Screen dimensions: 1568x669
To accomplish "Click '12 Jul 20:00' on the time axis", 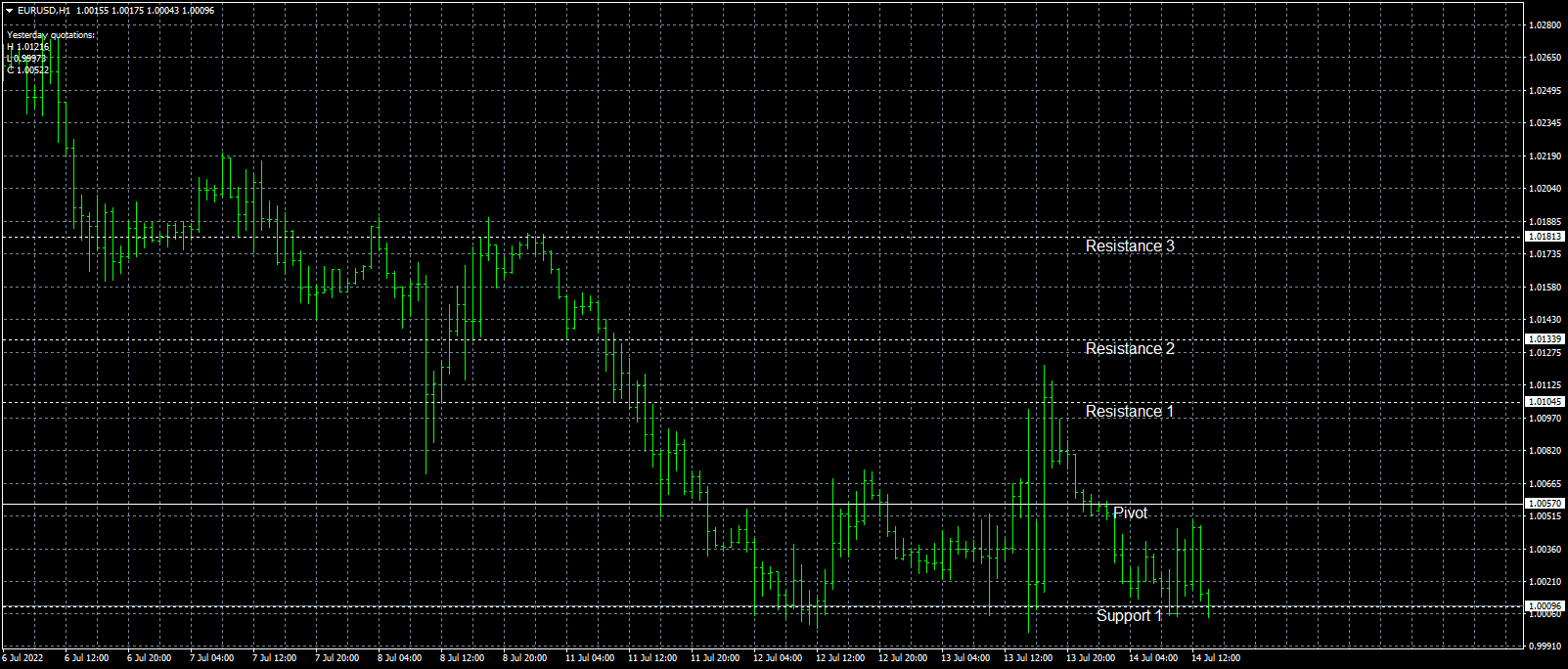I will coord(903,658).
